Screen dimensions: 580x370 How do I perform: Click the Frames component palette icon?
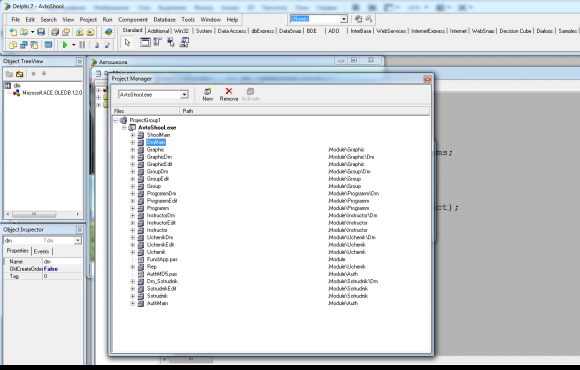145,43
